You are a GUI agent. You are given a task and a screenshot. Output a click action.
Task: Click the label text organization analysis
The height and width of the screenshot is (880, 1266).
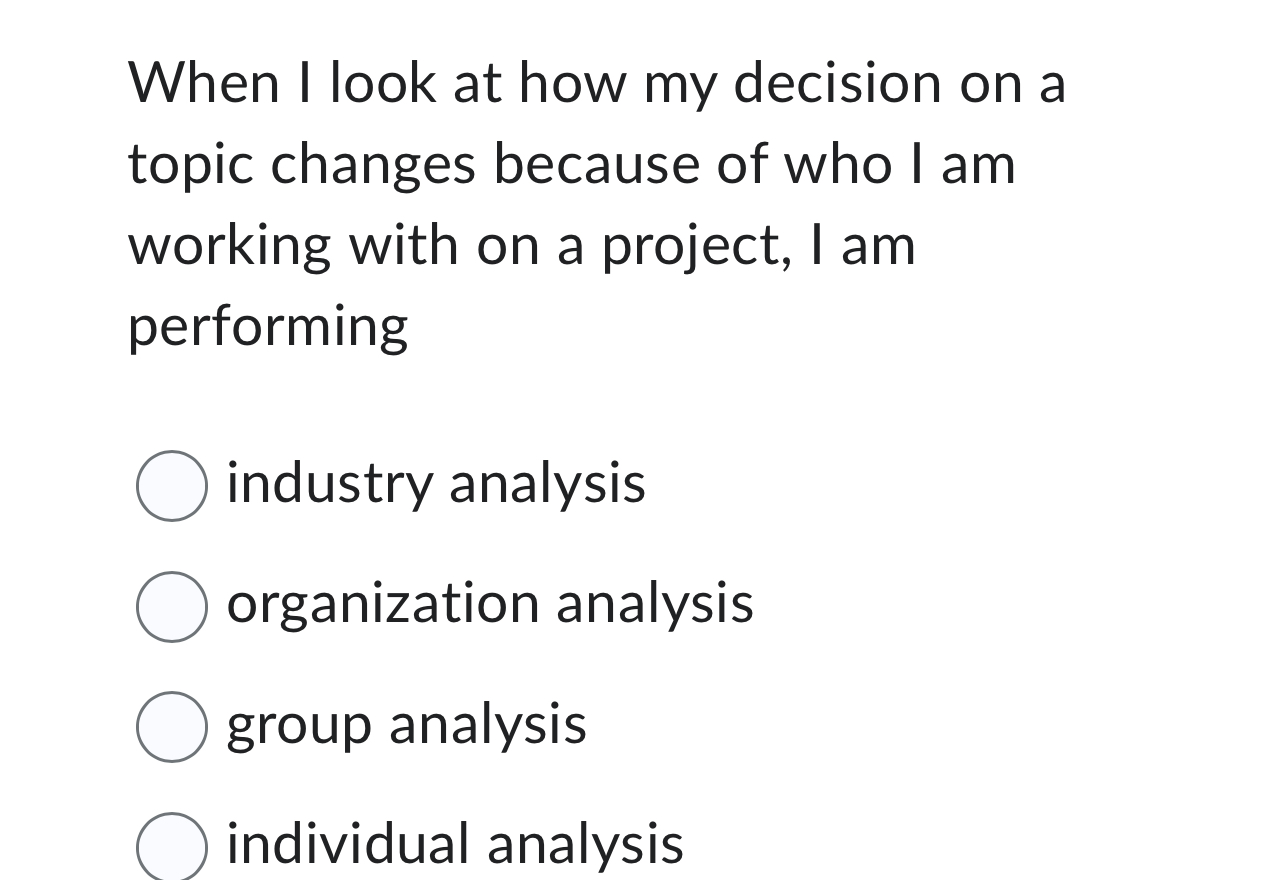489,604
